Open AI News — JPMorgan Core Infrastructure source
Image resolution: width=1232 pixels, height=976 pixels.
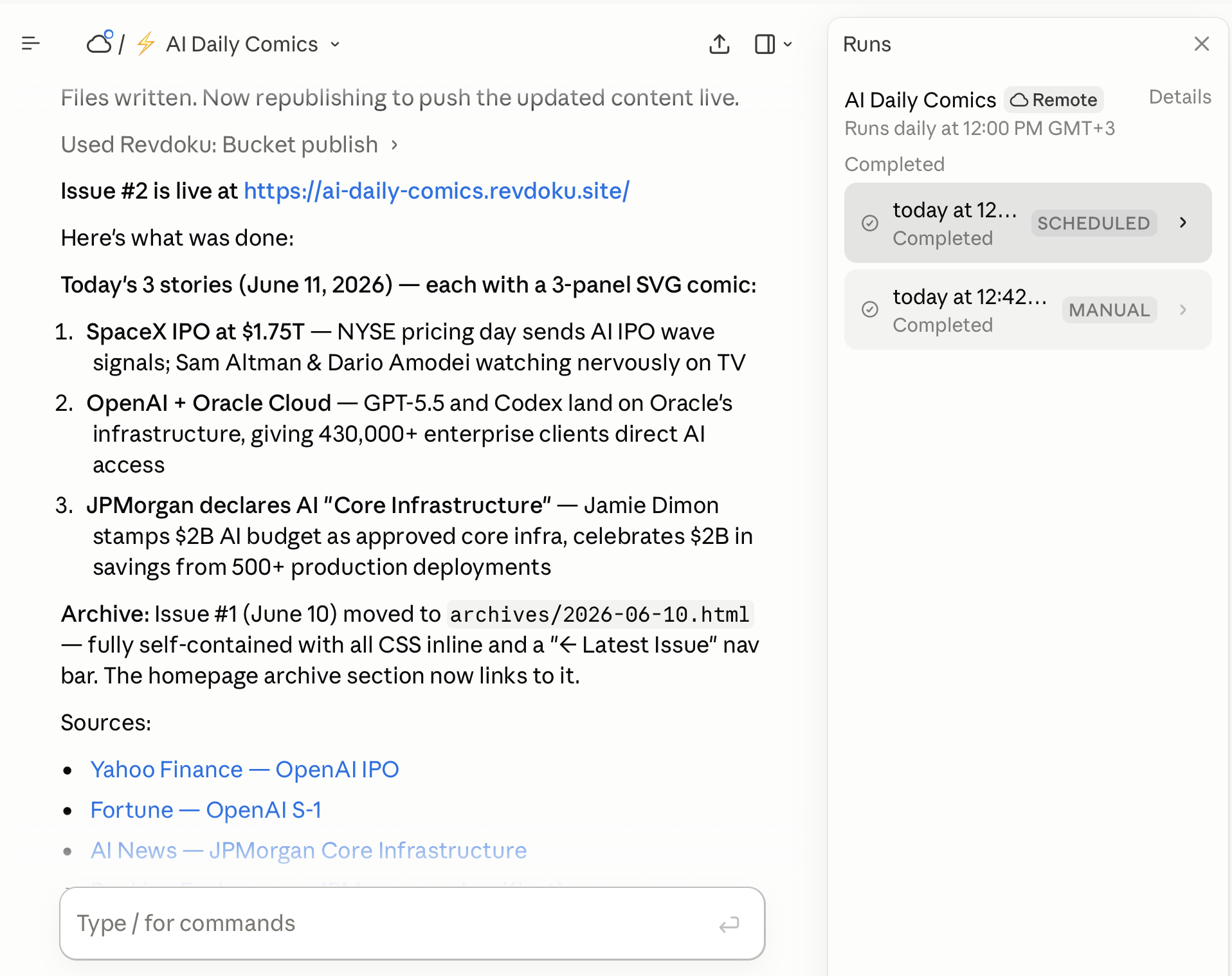click(x=309, y=851)
